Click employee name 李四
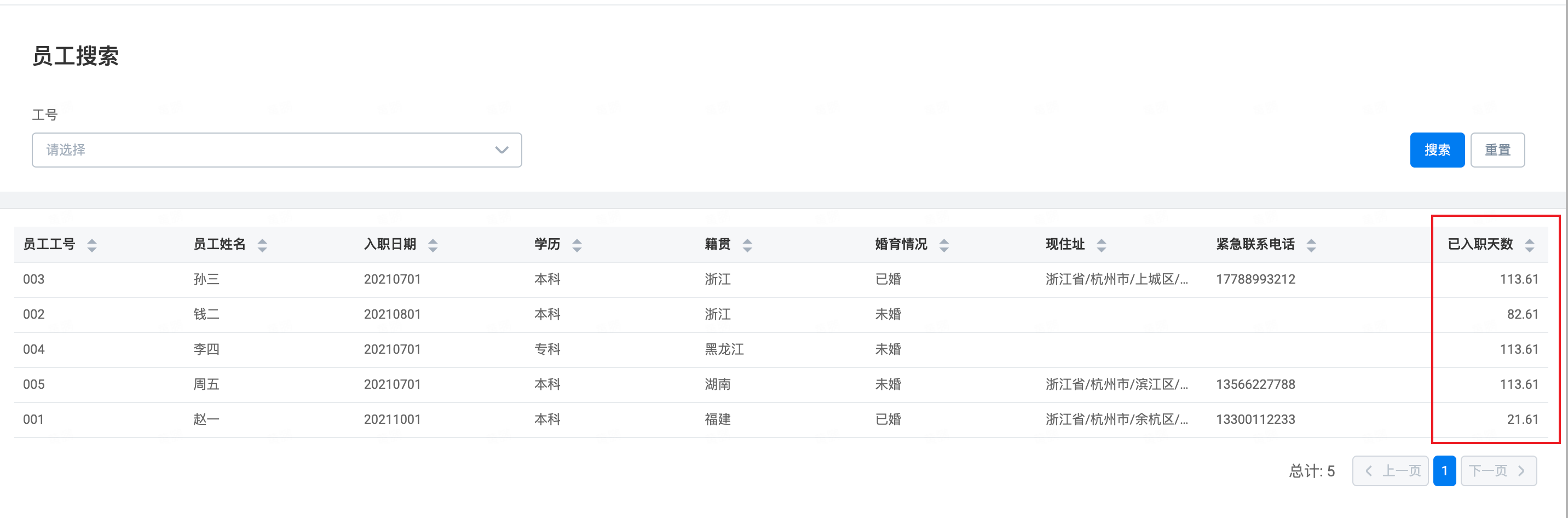Image resolution: width=1568 pixels, height=518 pixels. tap(206, 349)
